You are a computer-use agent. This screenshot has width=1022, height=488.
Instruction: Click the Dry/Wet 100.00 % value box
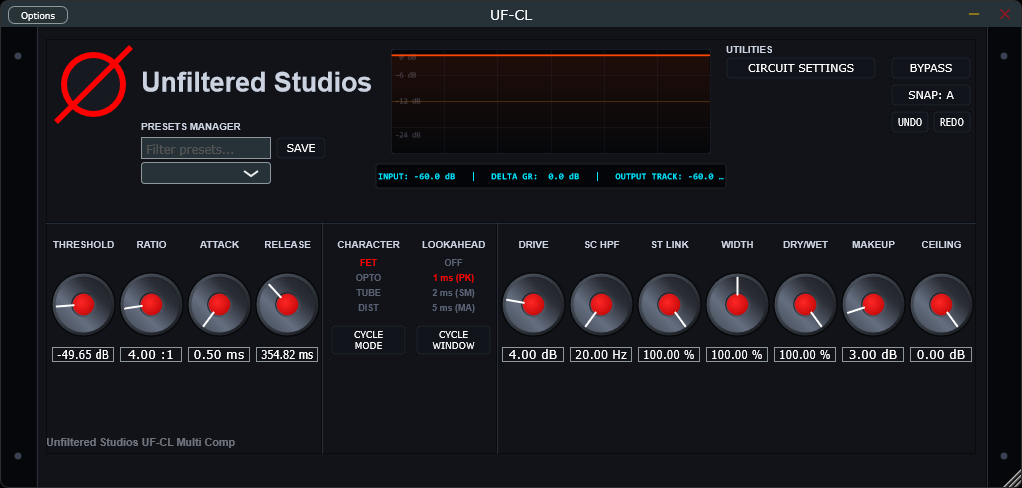pyautogui.click(x=806, y=354)
